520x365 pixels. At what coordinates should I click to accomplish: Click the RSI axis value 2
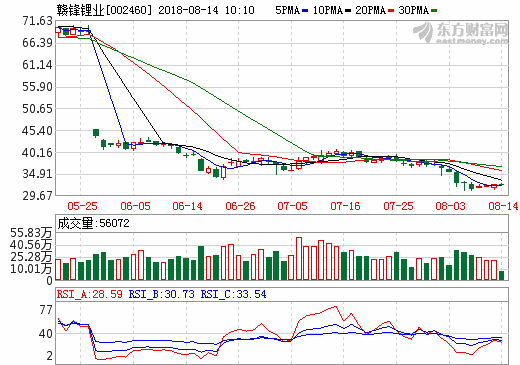49,356
